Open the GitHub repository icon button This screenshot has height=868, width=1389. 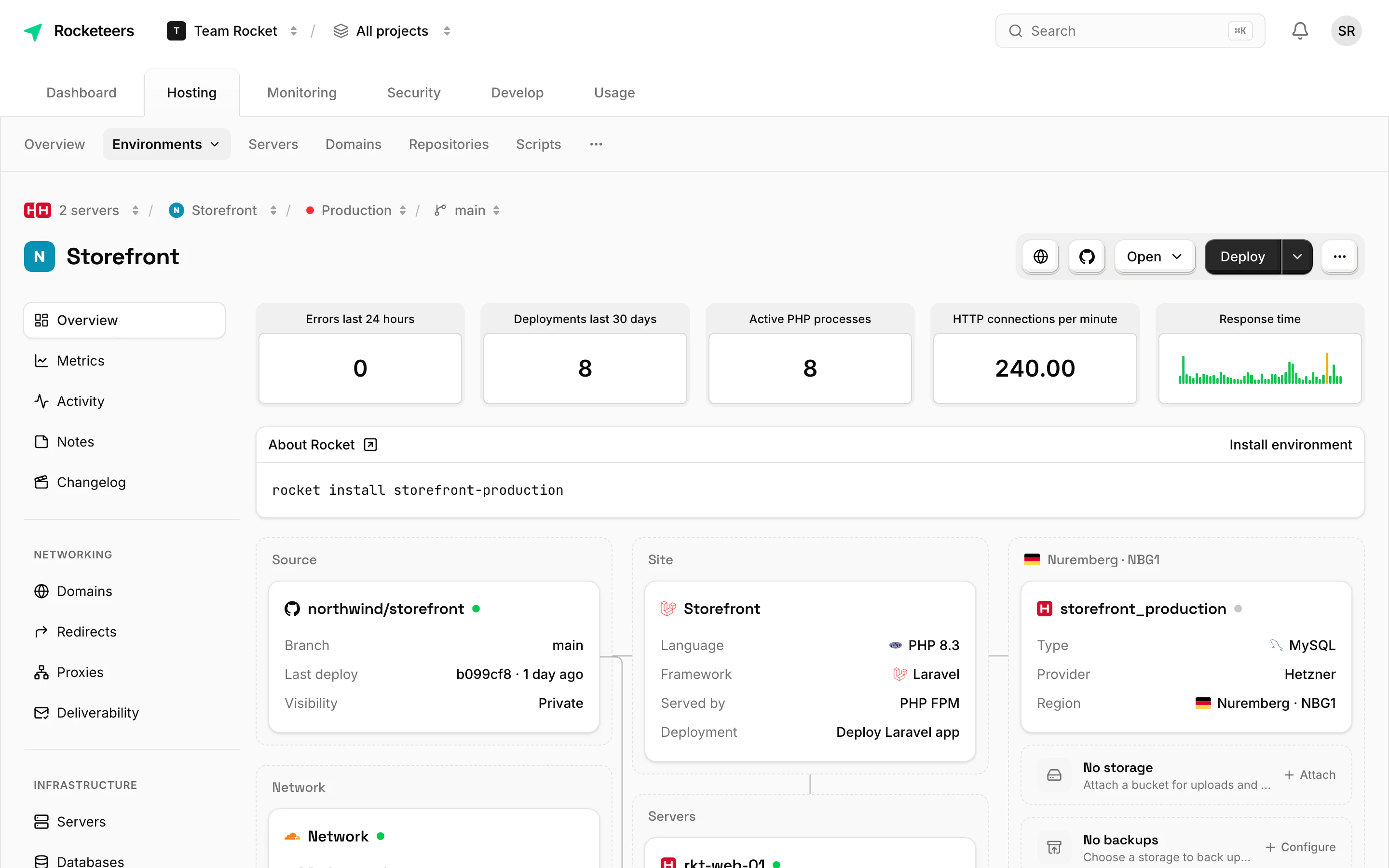(x=1087, y=257)
